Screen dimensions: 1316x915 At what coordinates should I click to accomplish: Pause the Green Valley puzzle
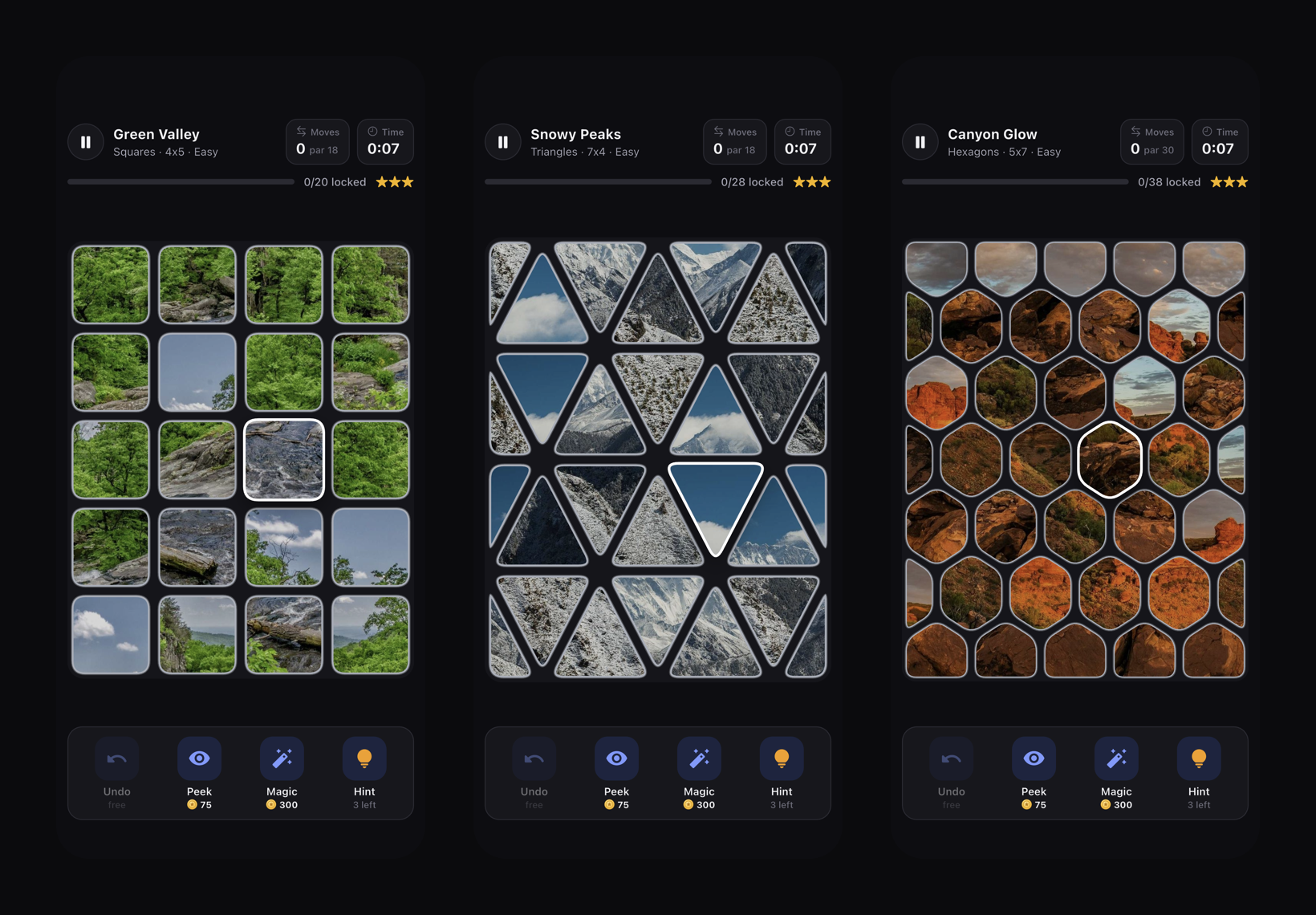click(x=86, y=142)
